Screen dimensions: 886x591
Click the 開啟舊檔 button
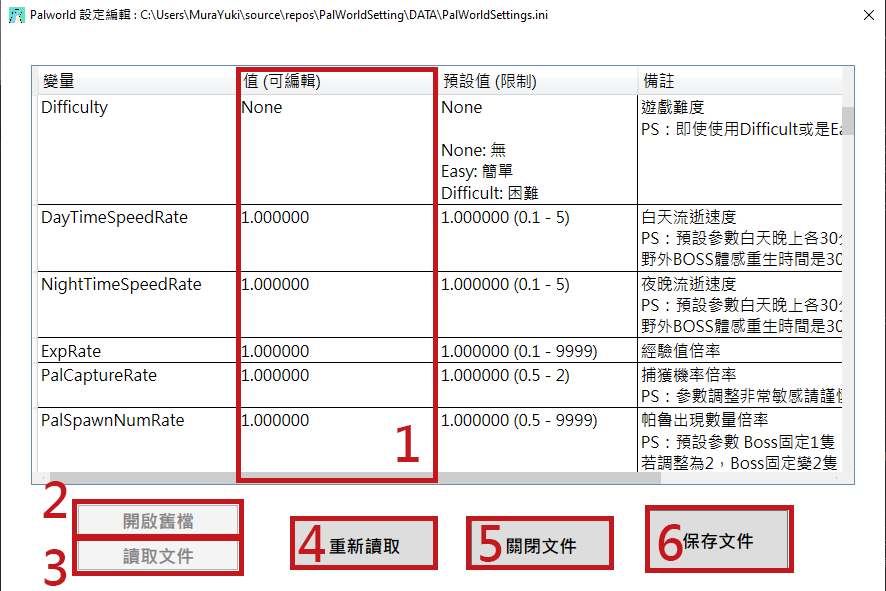[x=158, y=520]
